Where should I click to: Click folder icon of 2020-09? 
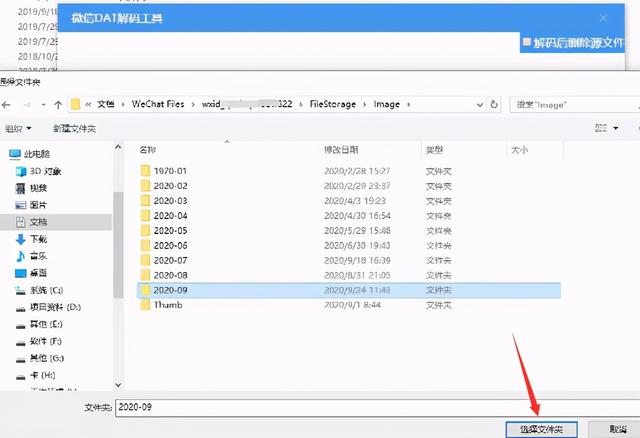click(x=145, y=290)
